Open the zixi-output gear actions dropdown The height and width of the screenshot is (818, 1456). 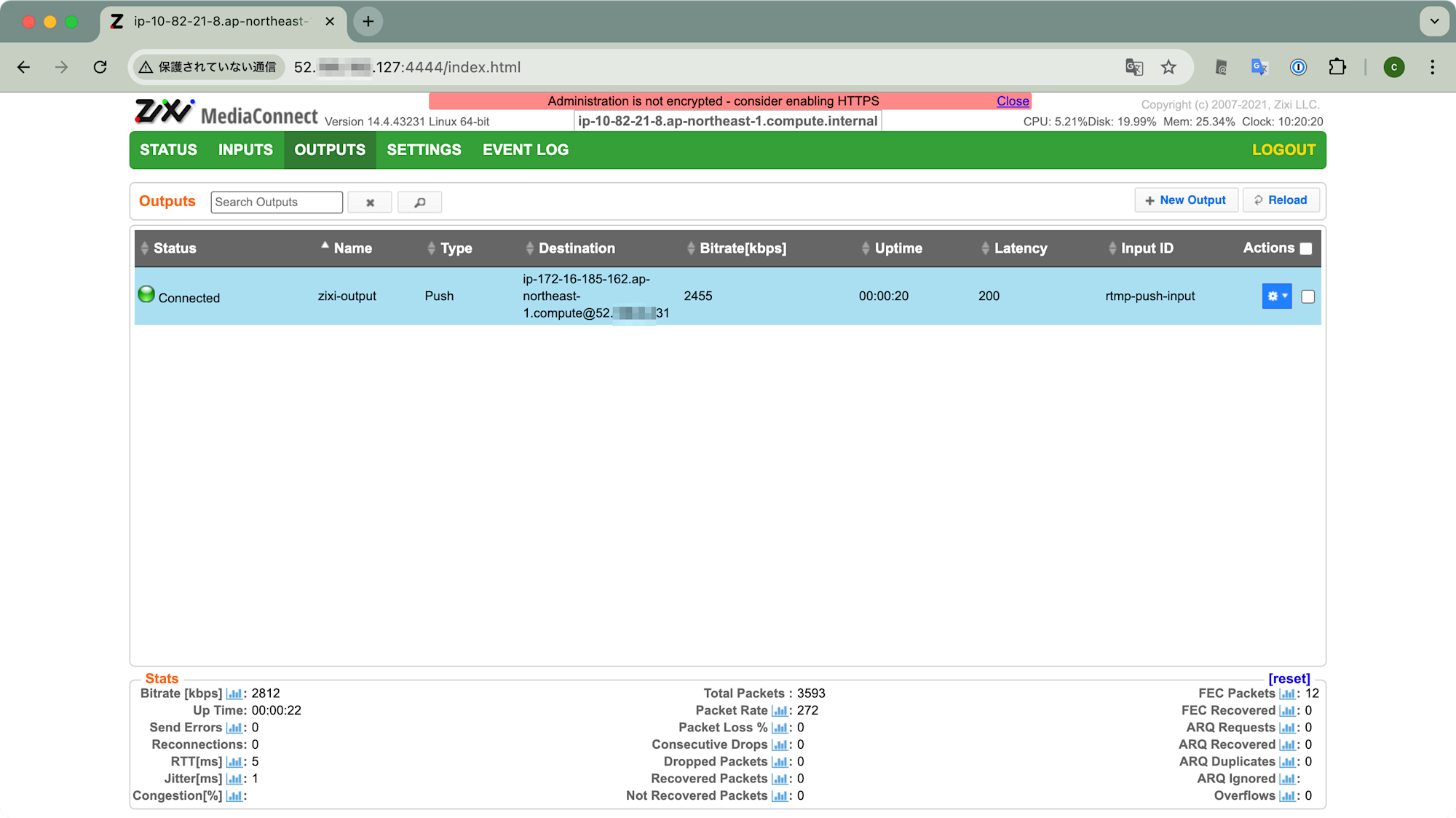pyautogui.click(x=1277, y=296)
